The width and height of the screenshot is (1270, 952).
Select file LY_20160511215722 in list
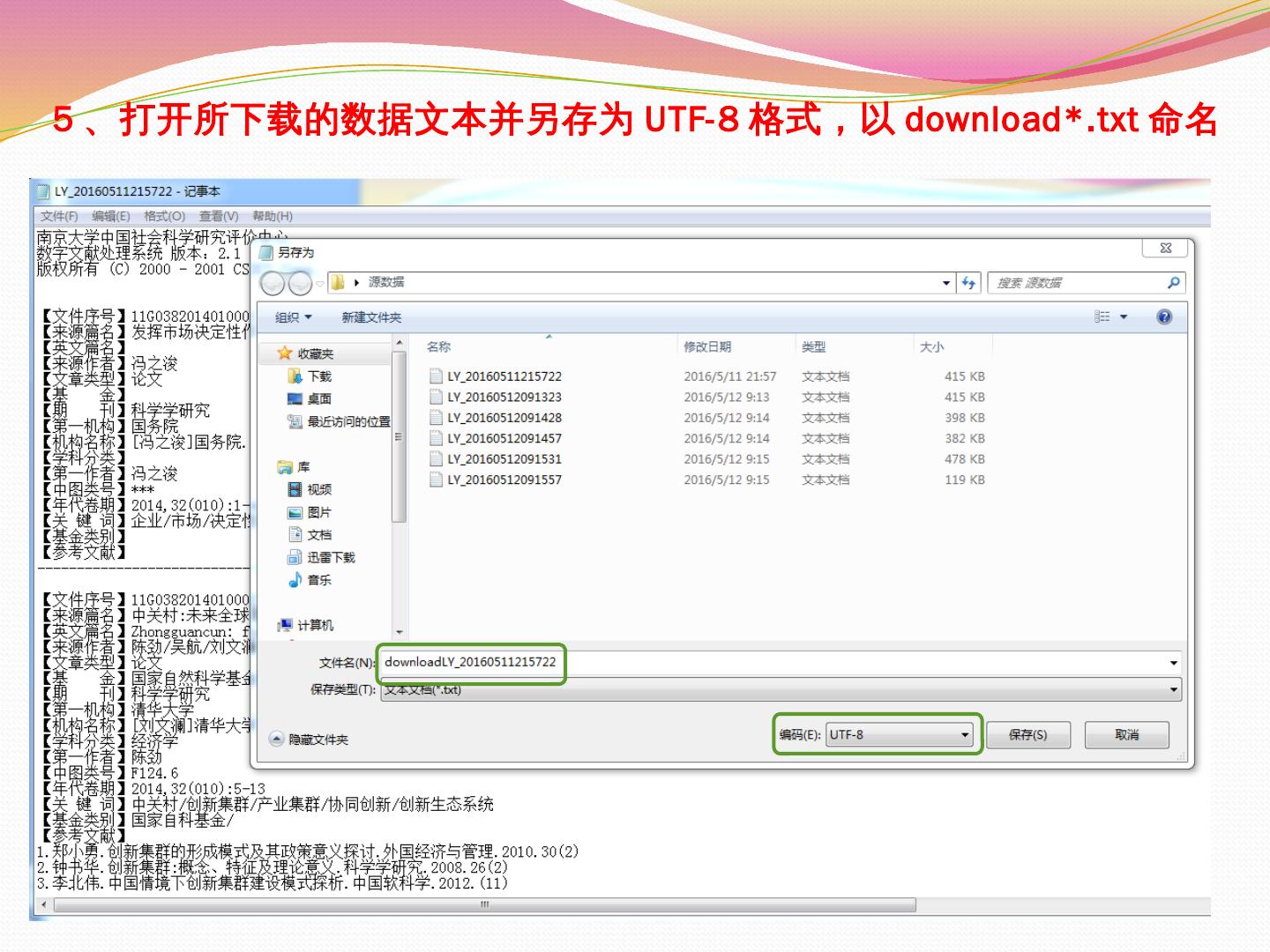tap(496, 376)
